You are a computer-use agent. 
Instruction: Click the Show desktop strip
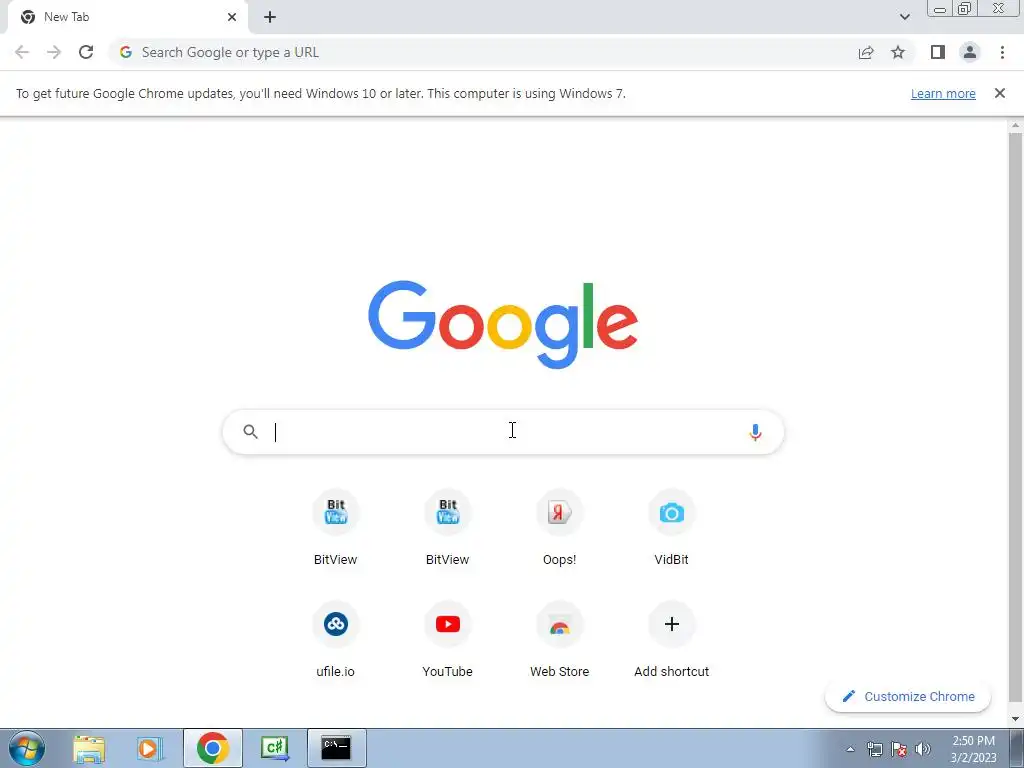[1016, 748]
